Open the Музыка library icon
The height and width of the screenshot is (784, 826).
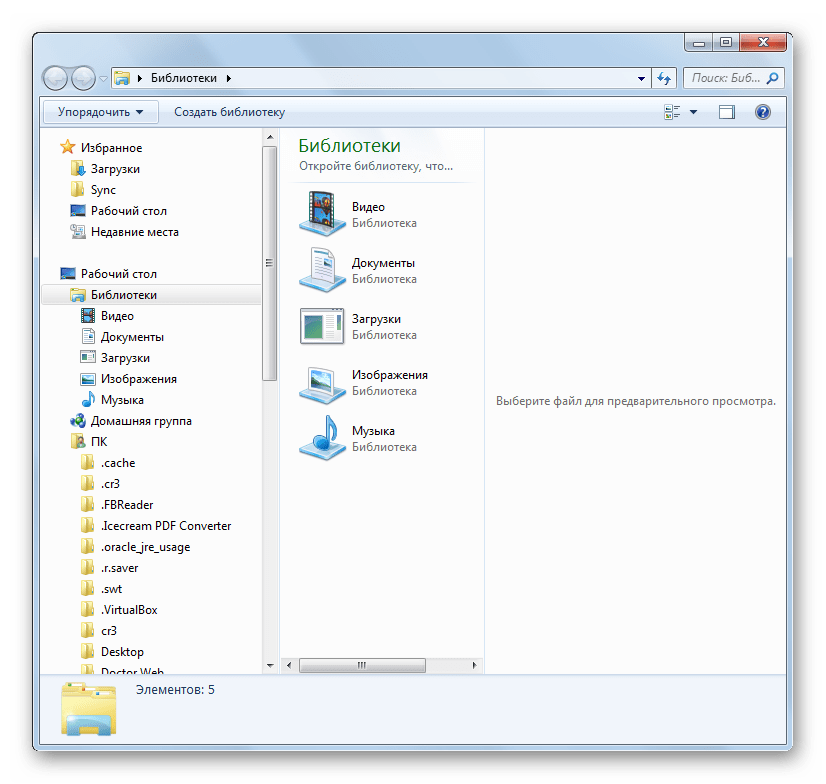tap(321, 438)
